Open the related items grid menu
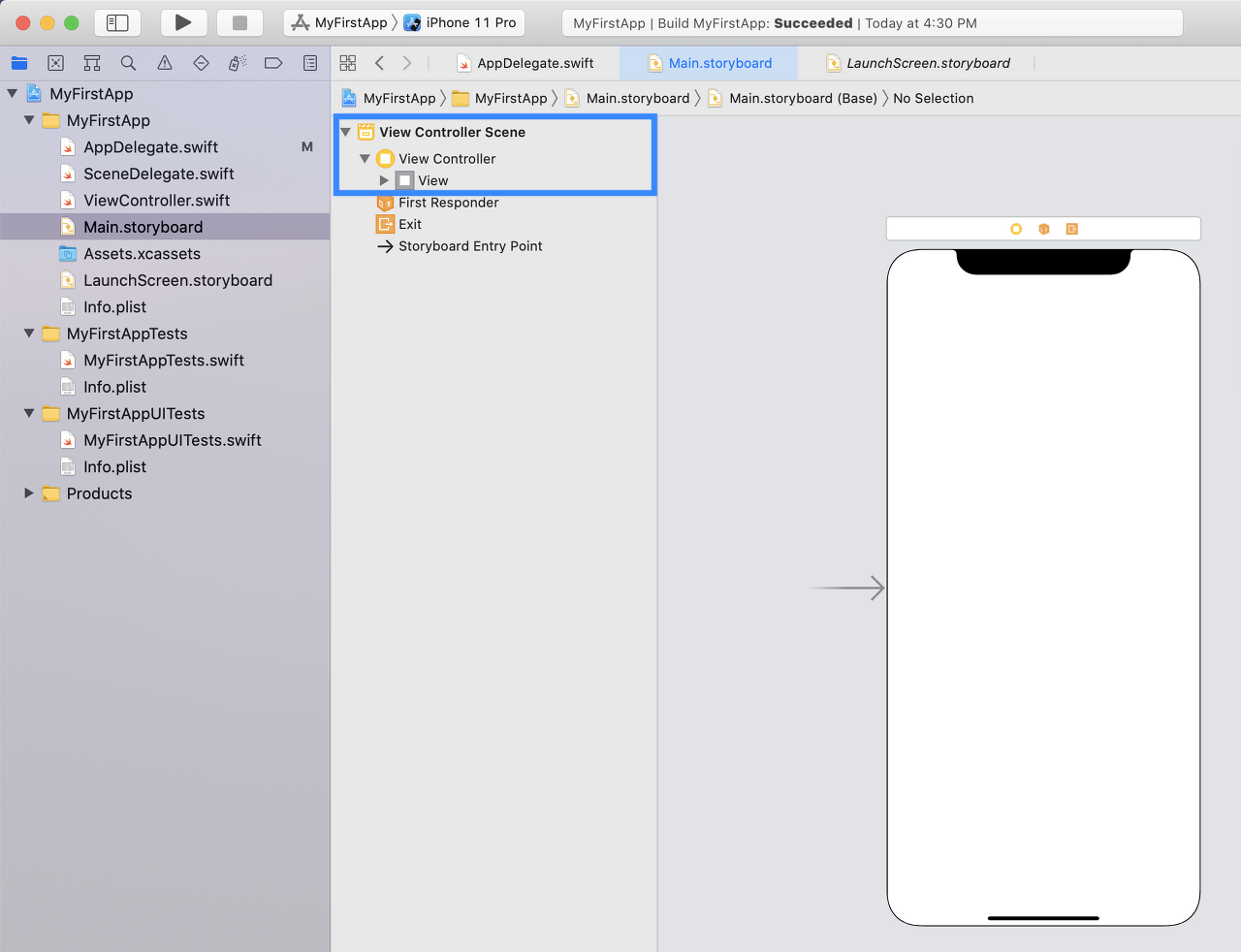Screen dimensions: 1241x952 click(x=348, y=63)
